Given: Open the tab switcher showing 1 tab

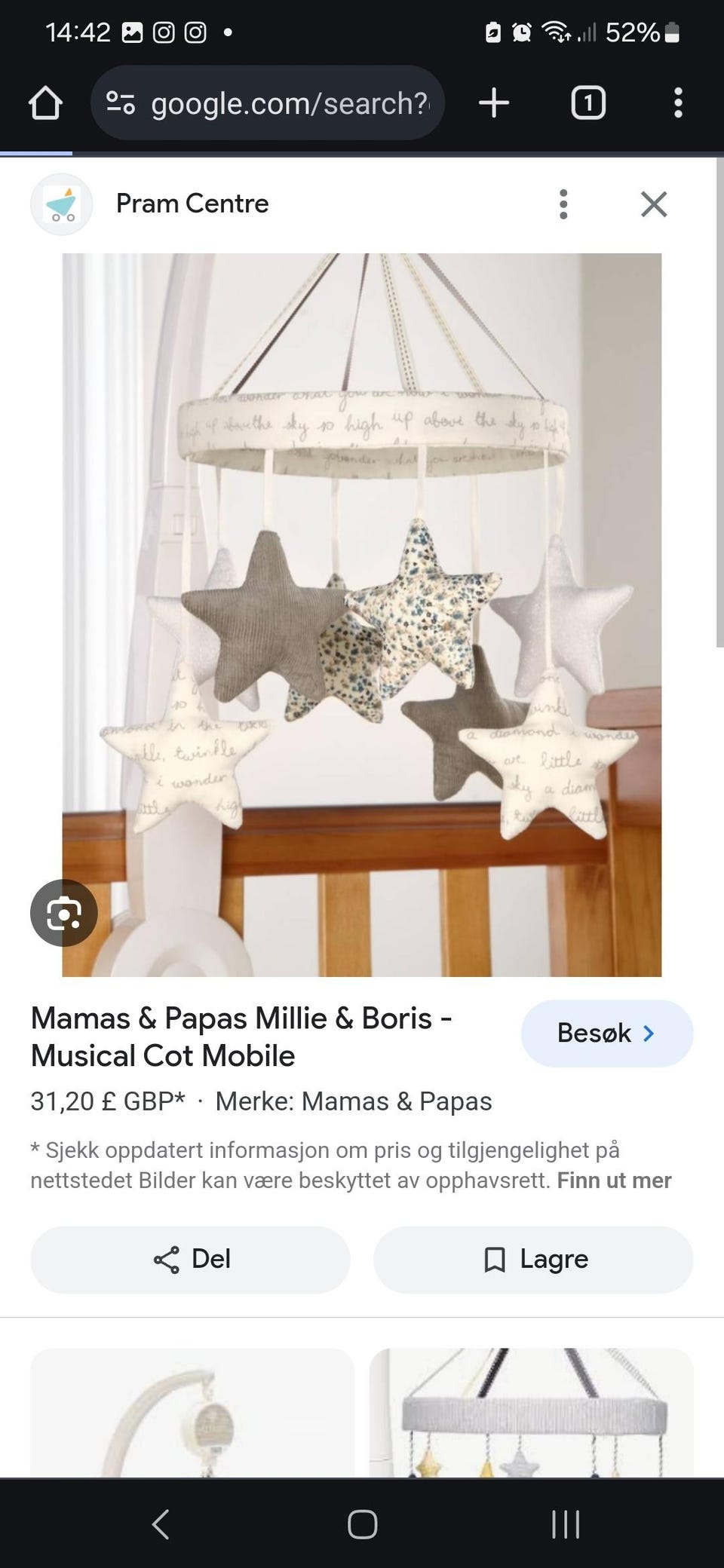Looking at the screenshot, I should [x=588, y=103].
